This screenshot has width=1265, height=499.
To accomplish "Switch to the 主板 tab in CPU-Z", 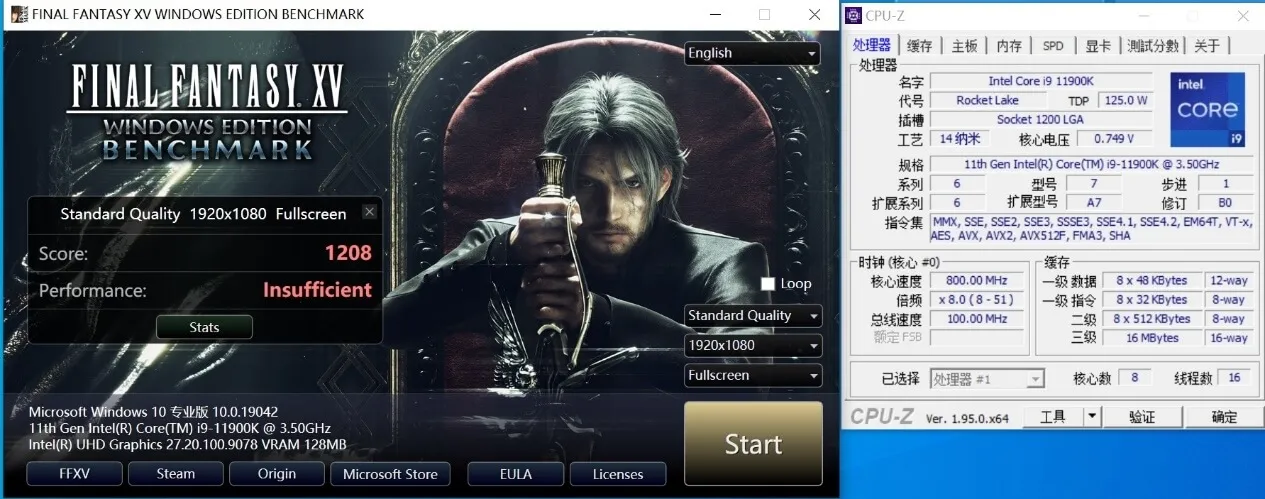I will pyautogui.click(x=964, y=46).
